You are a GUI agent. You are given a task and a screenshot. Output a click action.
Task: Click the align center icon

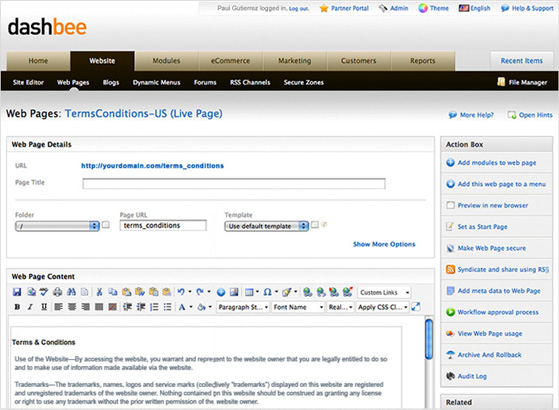pyautogui.click(x=72, y=307)
